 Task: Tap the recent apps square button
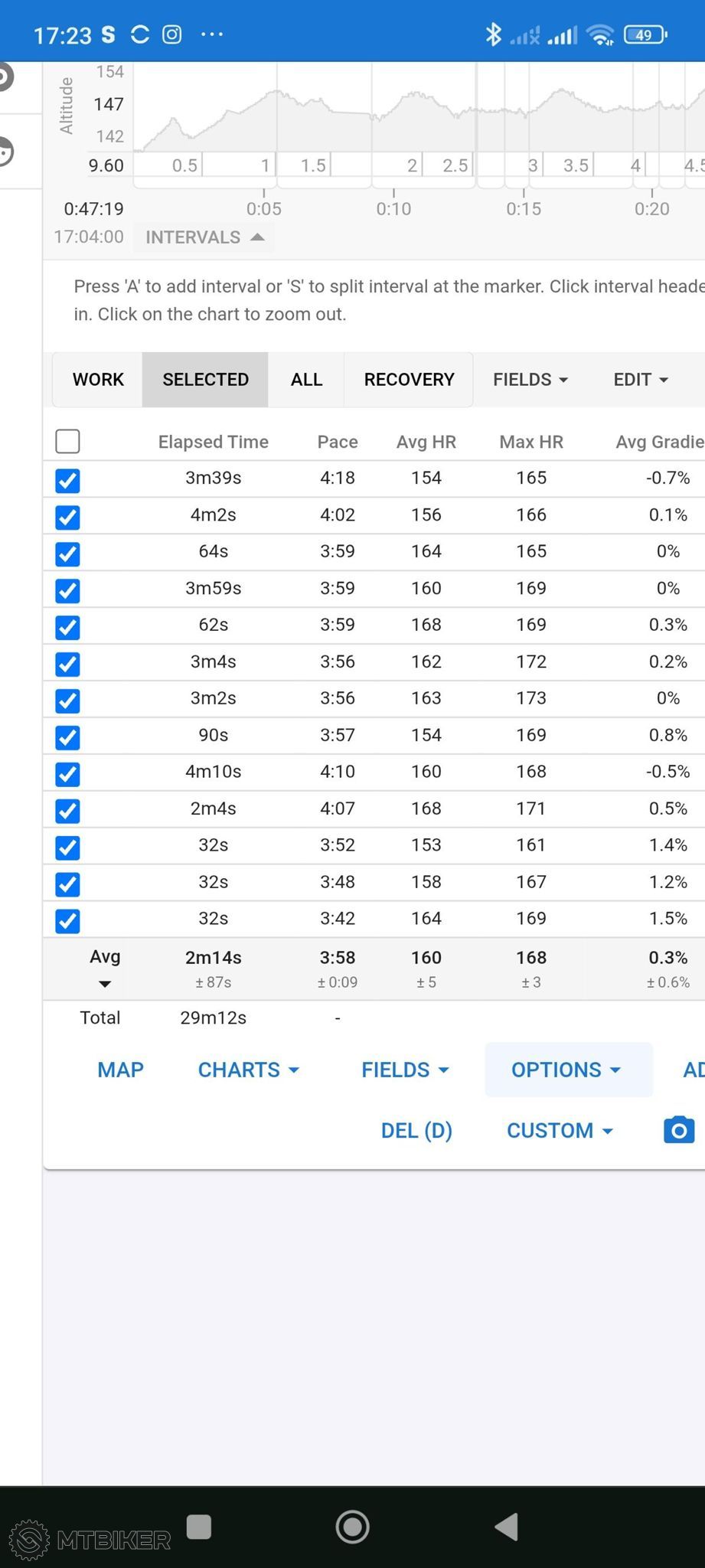pyautogui.click(x=199, y=1527)
